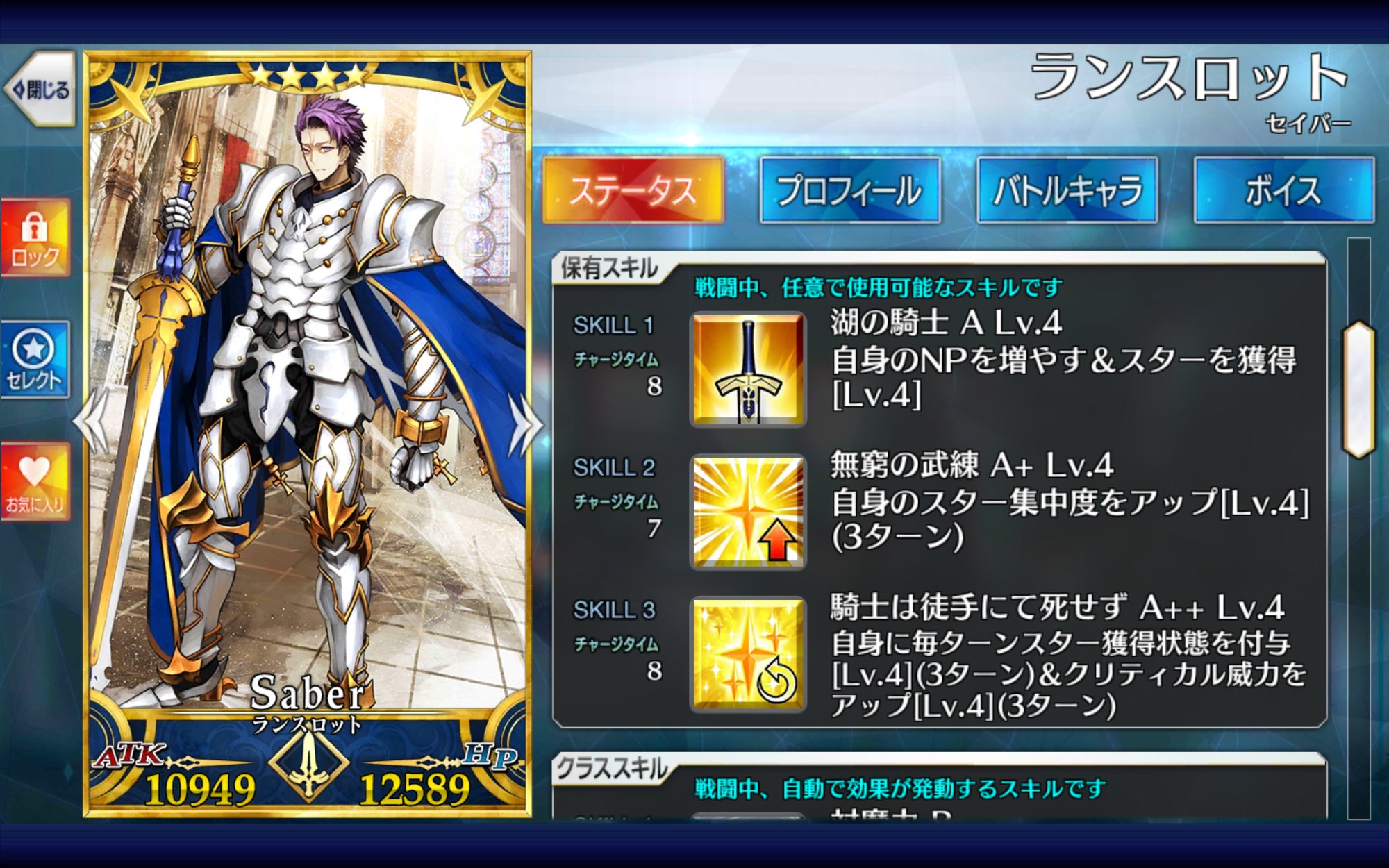Viewport: 1389px width, 868px height.
Task: Tap the 無窮の武練 star-up skill icon
Action: pos(747,512)
